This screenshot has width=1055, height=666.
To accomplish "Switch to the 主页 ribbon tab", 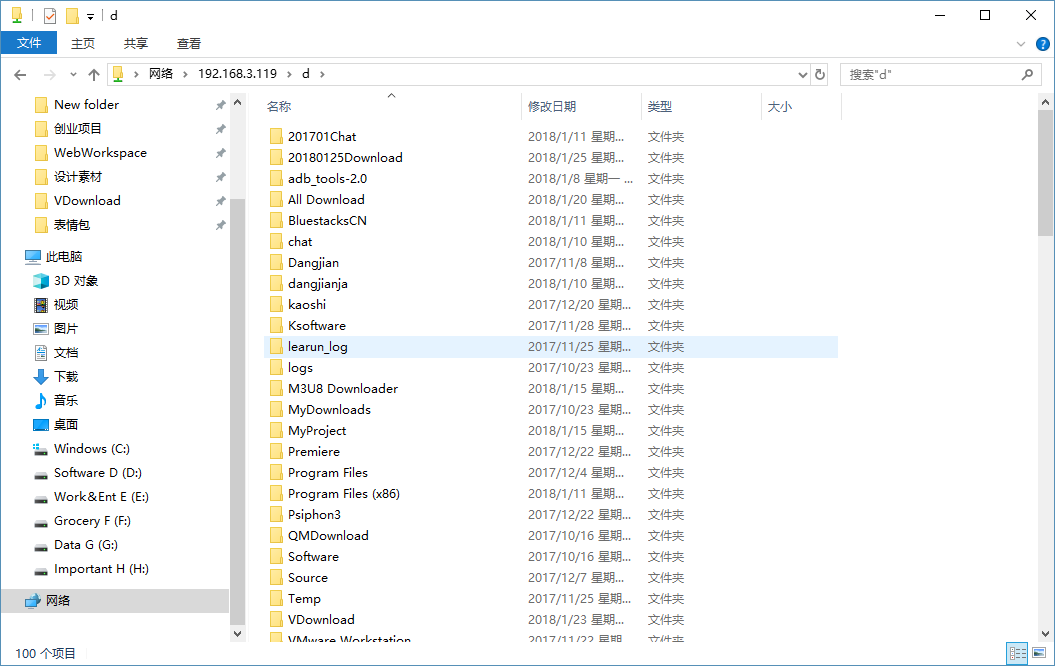I will pos(83,43).
